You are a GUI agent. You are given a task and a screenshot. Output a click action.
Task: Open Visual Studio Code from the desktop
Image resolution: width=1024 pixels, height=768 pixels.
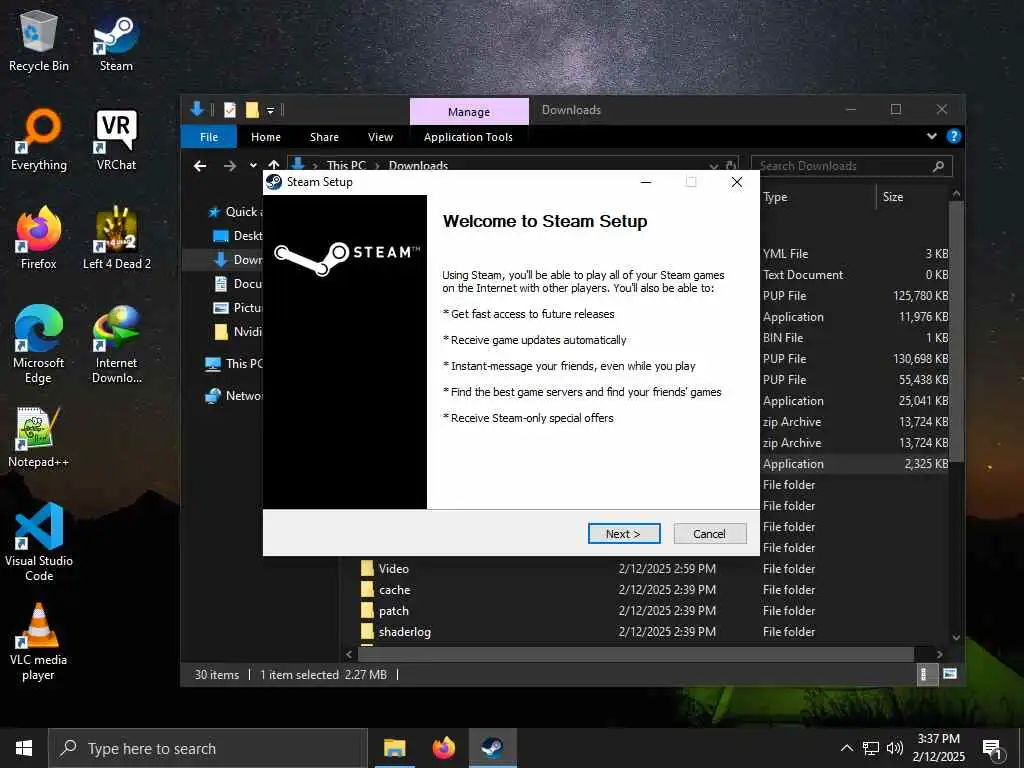[39, 541]
